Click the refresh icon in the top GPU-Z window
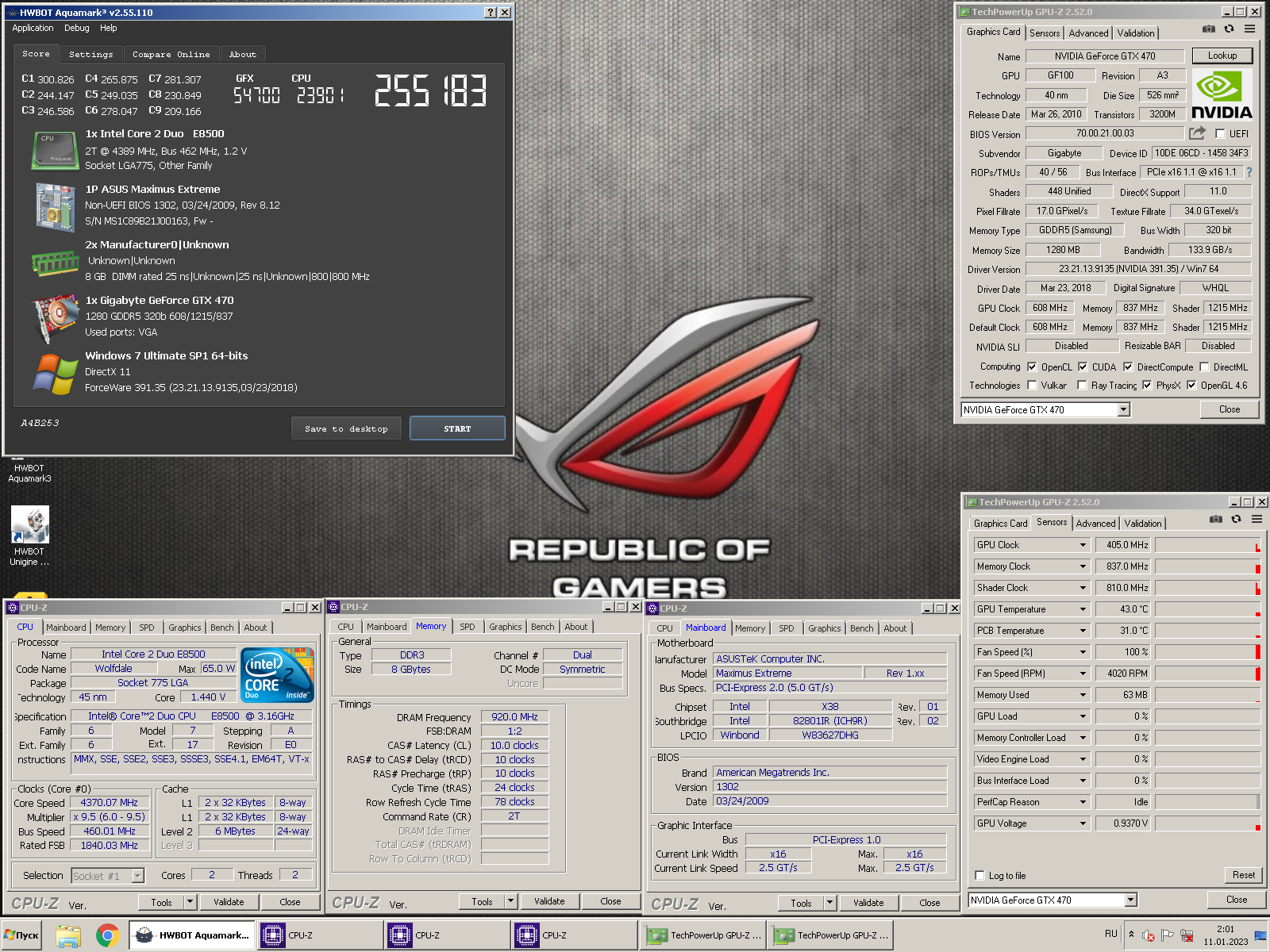The height and width of the screenshot is (952, 1270). [x=1229, y=29]
